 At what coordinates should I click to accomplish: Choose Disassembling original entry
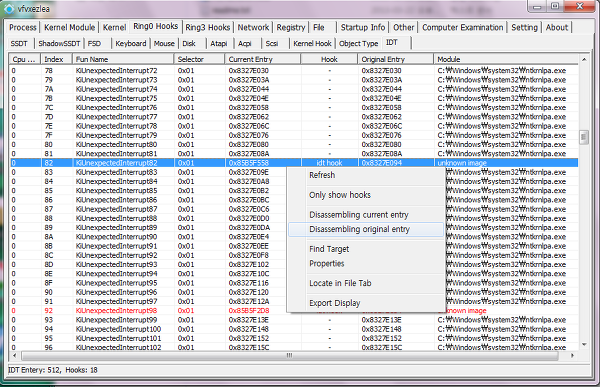tap(365, 229)
